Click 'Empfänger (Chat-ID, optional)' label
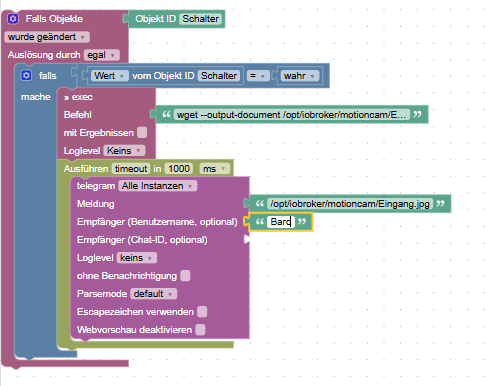This screenshot has height=386, width=494. point(142,240)
